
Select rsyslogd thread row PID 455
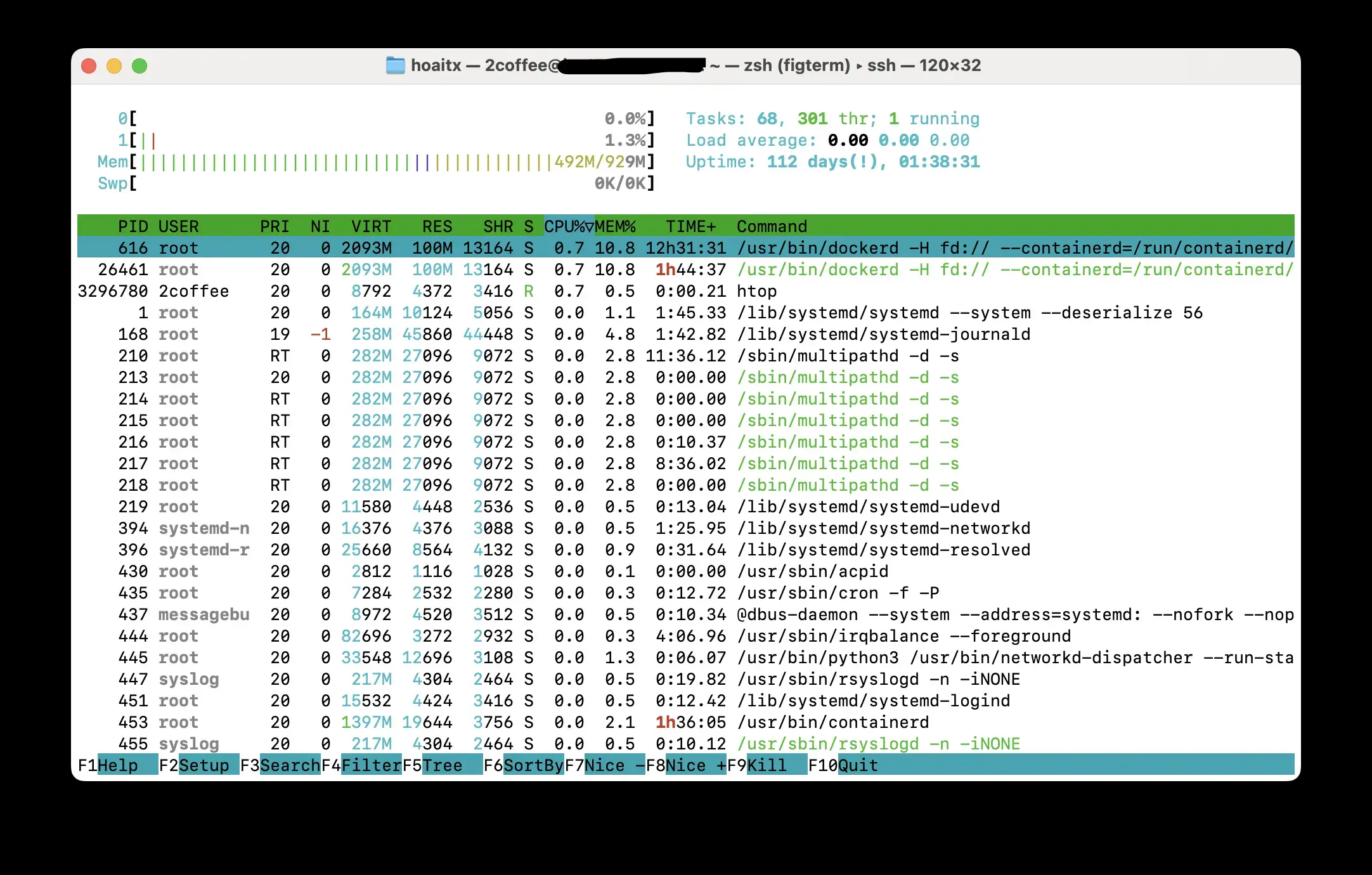[685, 744]
